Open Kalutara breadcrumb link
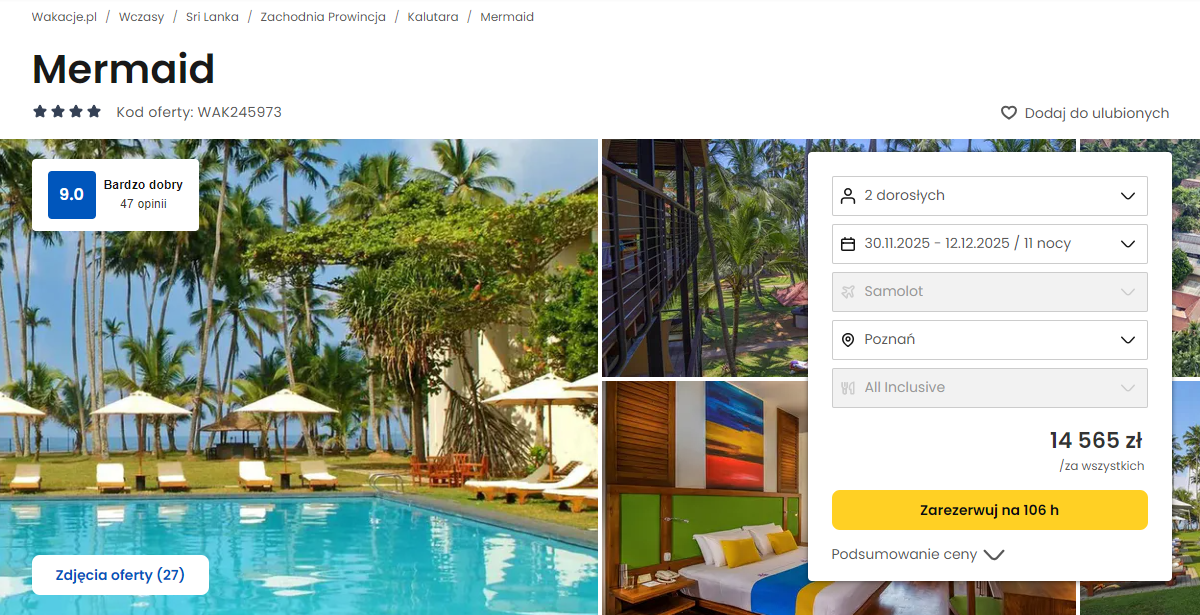The width and height of the screenshot is (1200, 615). point(433,17)
